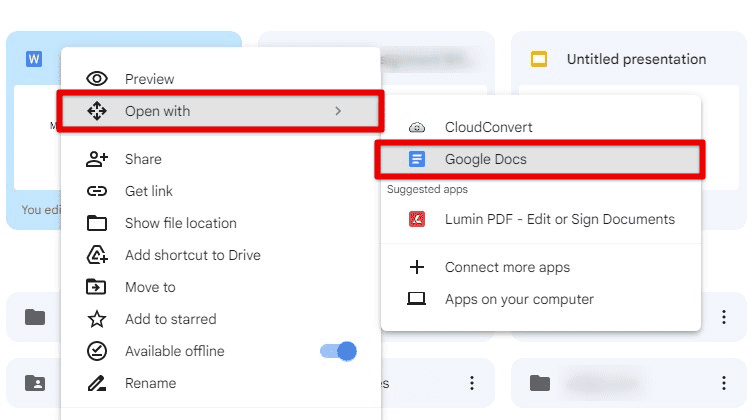Choose Rename from the menu

tap(221, 383)
